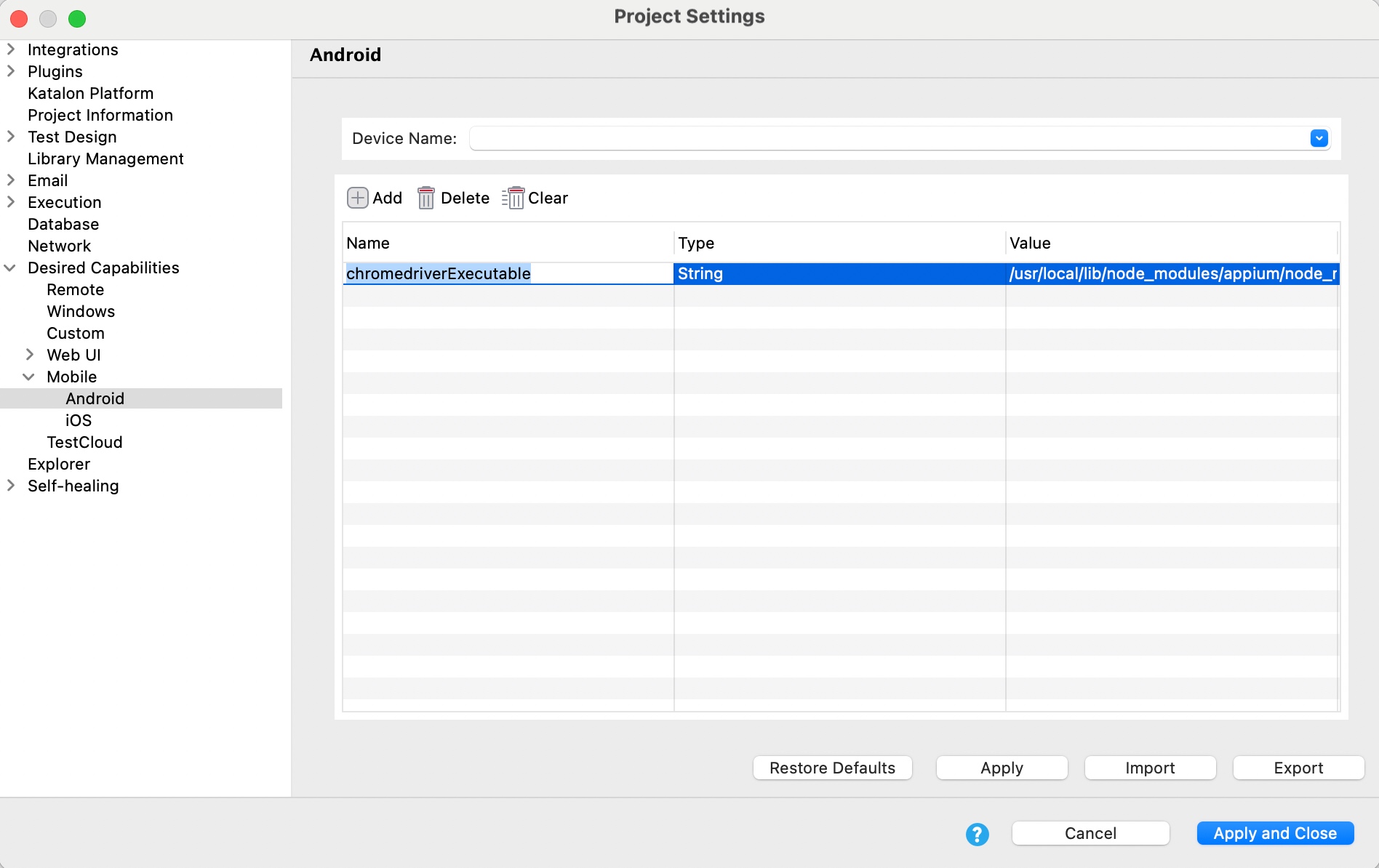Click the Add capability plus icon
The height and width of the screenshot is (868, 1379).
[x=357, y=198]
